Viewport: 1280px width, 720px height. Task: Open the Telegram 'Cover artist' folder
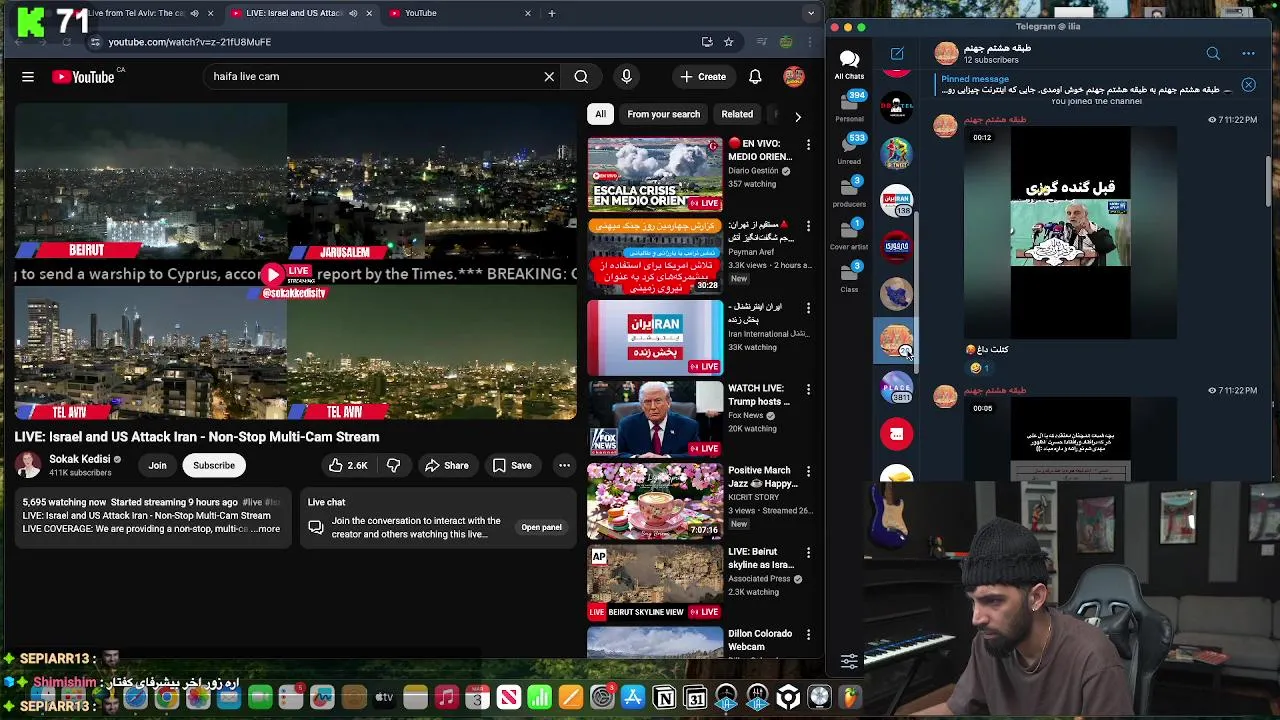(849, 236)
